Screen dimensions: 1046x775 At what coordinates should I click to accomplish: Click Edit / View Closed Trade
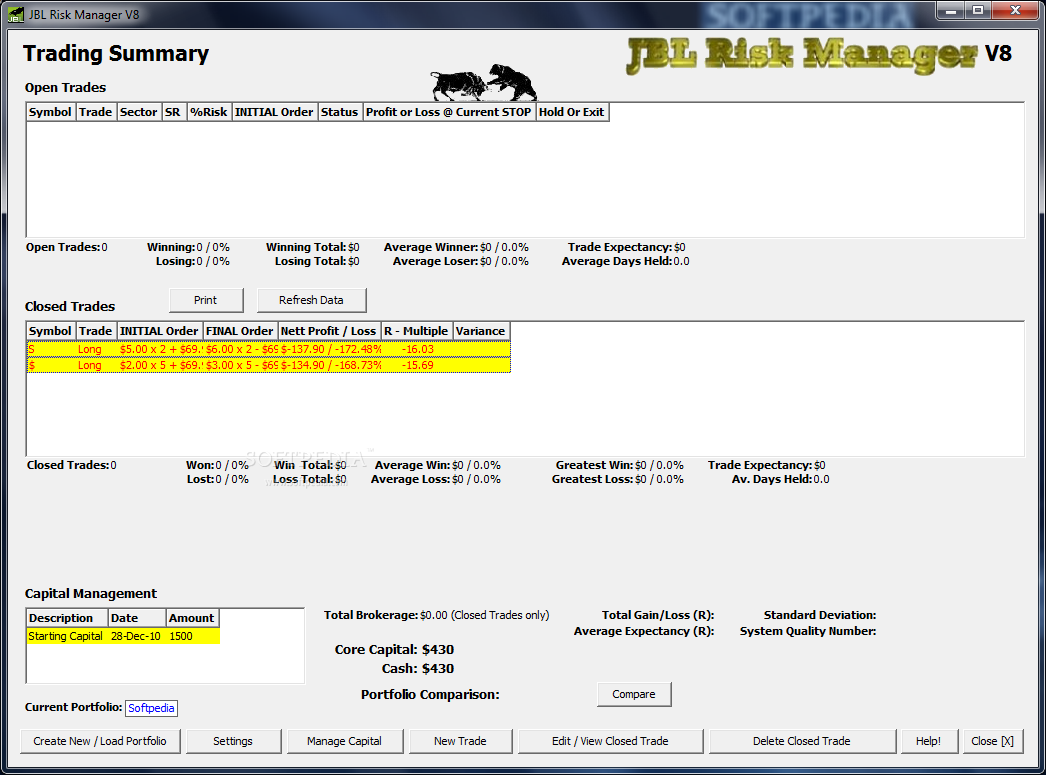[610, 741]
